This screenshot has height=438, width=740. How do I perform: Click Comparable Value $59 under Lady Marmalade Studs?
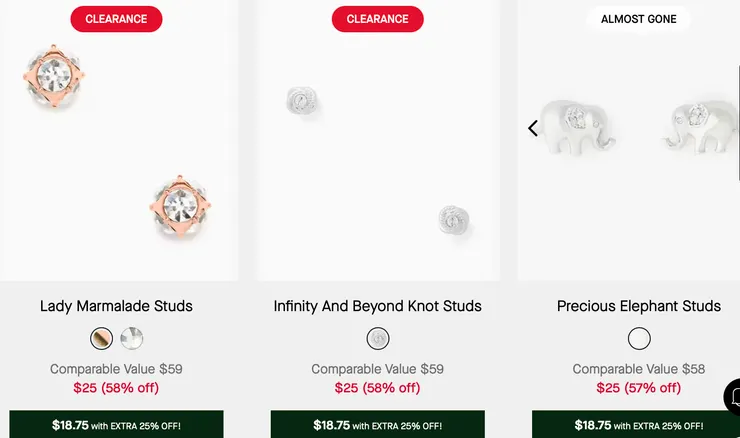pos(116,369)
